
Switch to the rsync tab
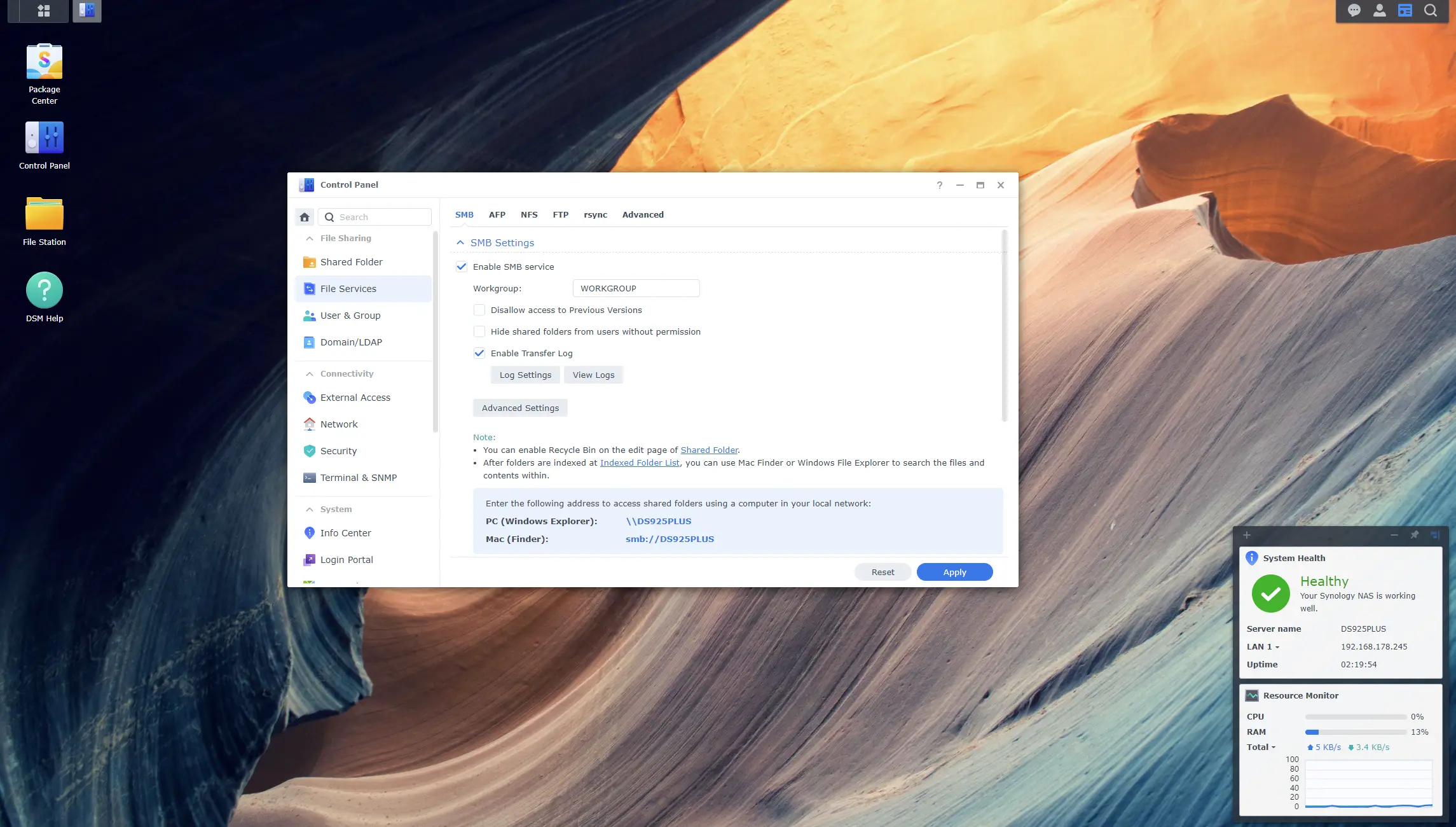pyautogui.click(x=595, y=215)
